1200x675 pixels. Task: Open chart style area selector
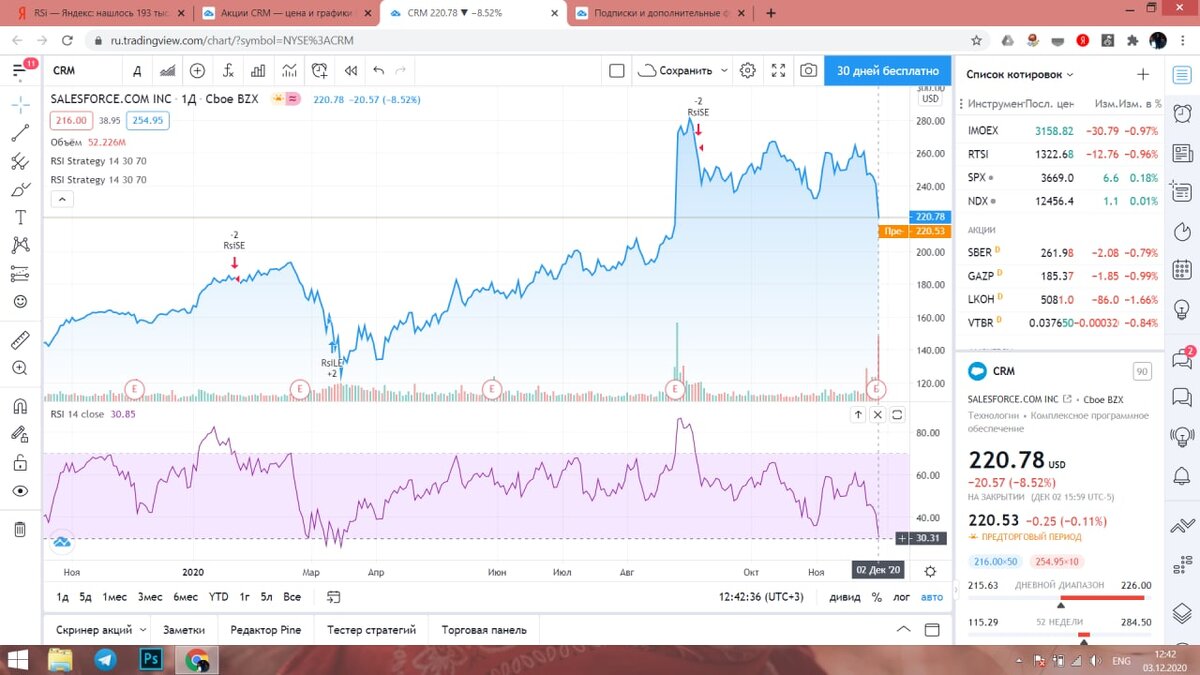pyautogui.click(x=168, y=71)
